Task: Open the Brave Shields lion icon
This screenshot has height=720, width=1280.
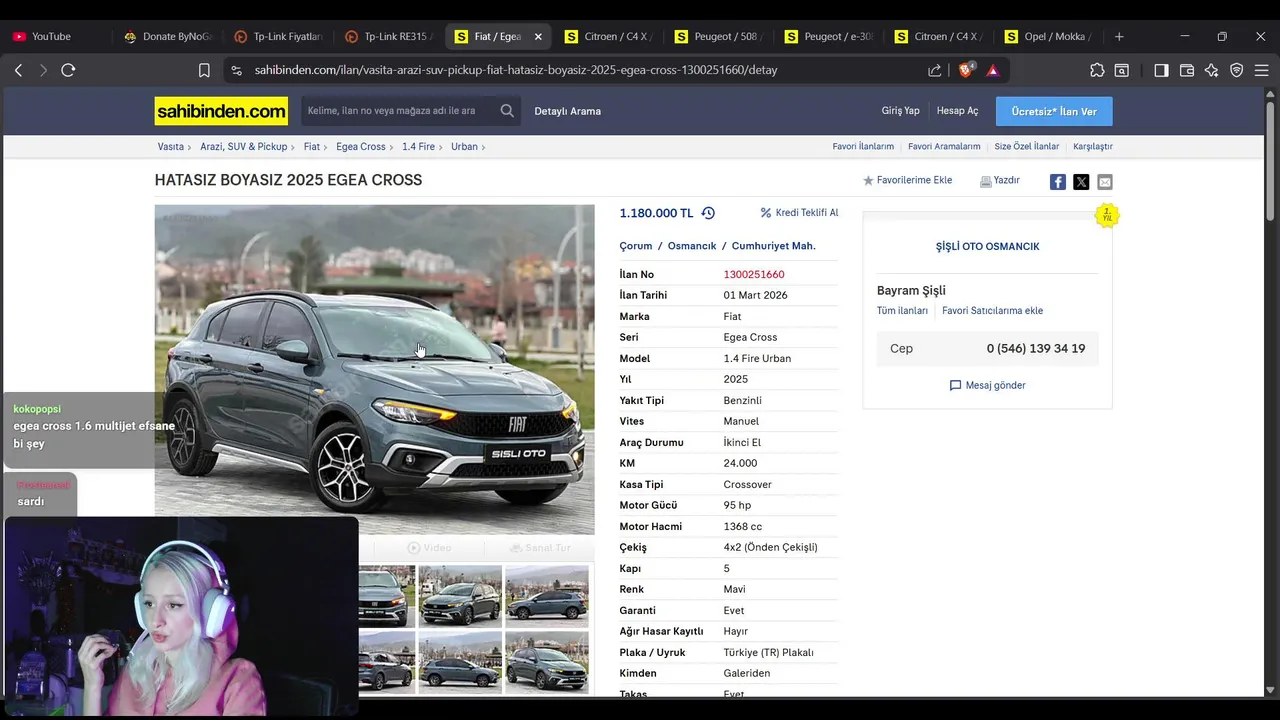Action: click(x=966, y=70)
